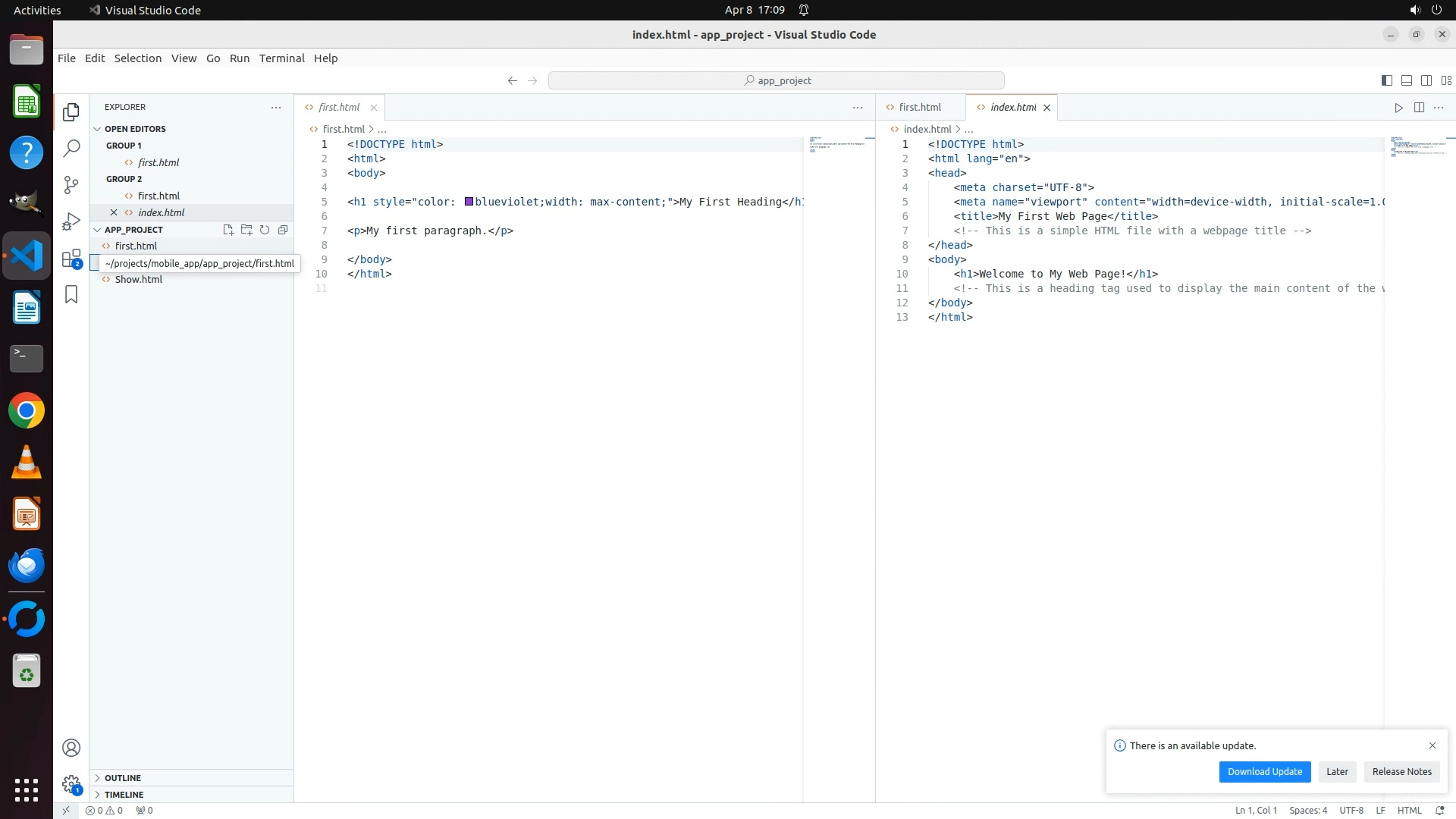The height and width of the screenshot is (819, 1456).
Task: Toggle the secondary side bar
Action: point(1426,80)
